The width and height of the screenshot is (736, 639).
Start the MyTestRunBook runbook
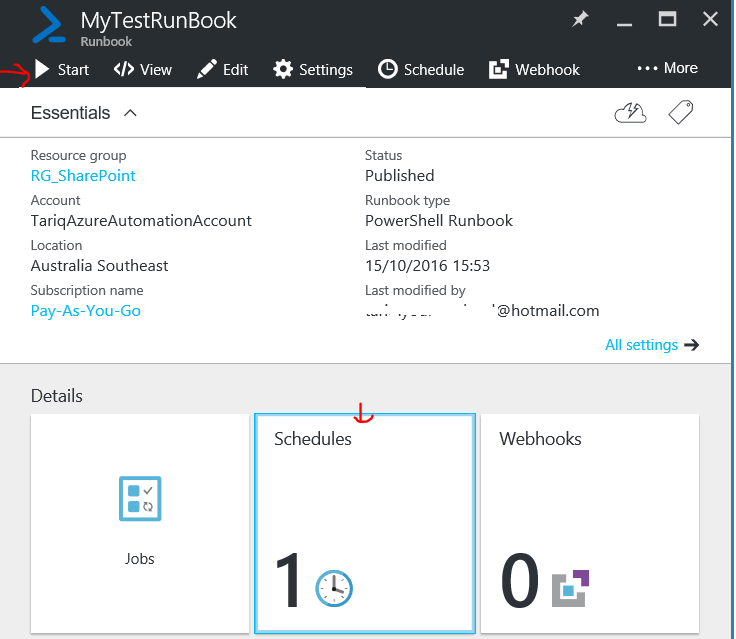pos(62,69)
